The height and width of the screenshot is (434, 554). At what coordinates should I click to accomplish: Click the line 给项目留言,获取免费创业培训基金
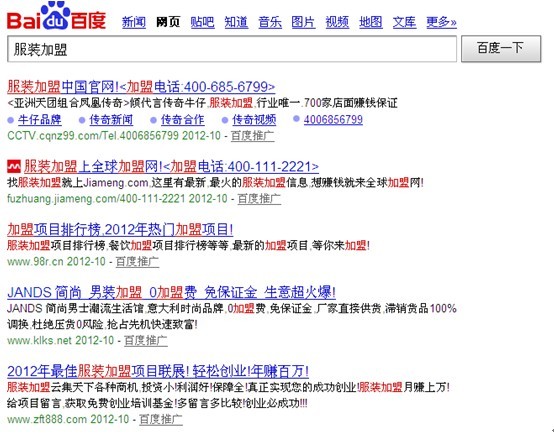[158, 403]
